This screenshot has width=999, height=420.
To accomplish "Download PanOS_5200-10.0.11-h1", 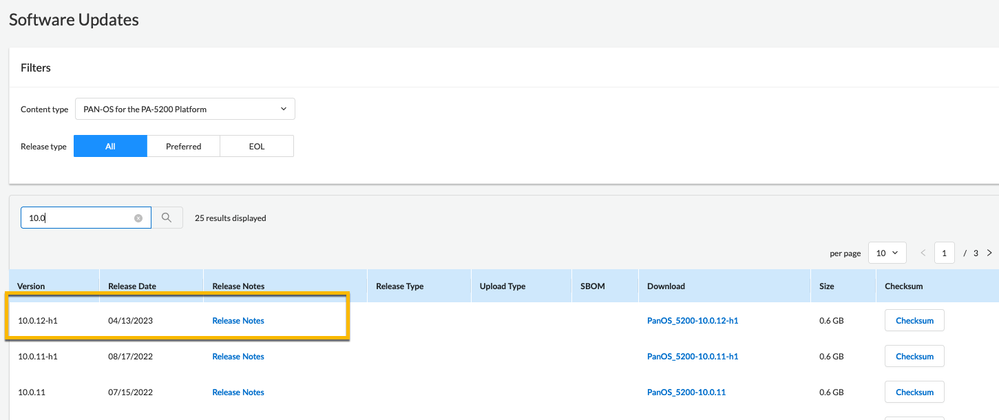I will click(692, 357).
